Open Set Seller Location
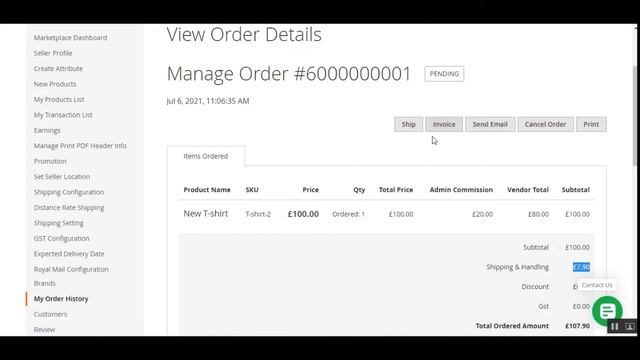The height and width of the screenshot is (360, 640). (62, 177)
